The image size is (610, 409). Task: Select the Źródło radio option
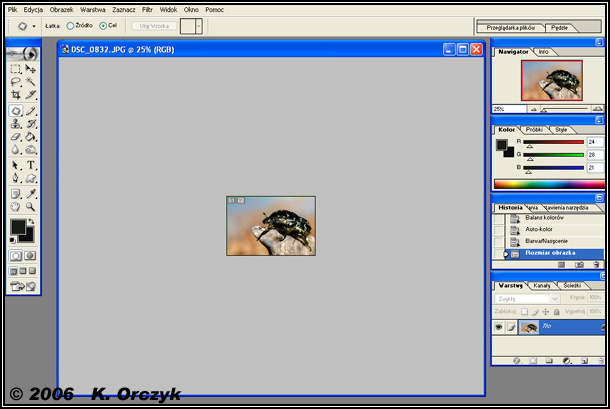pos(70,25)
